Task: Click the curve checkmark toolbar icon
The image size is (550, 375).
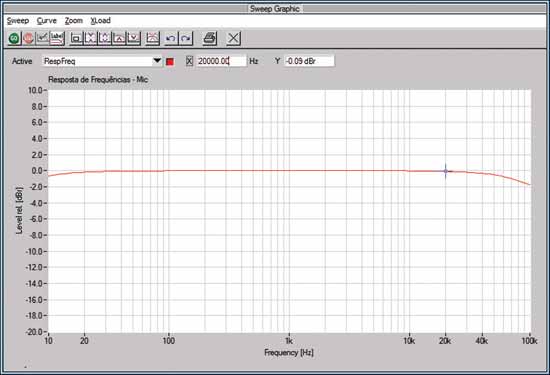Action: (x=43, y=38)
